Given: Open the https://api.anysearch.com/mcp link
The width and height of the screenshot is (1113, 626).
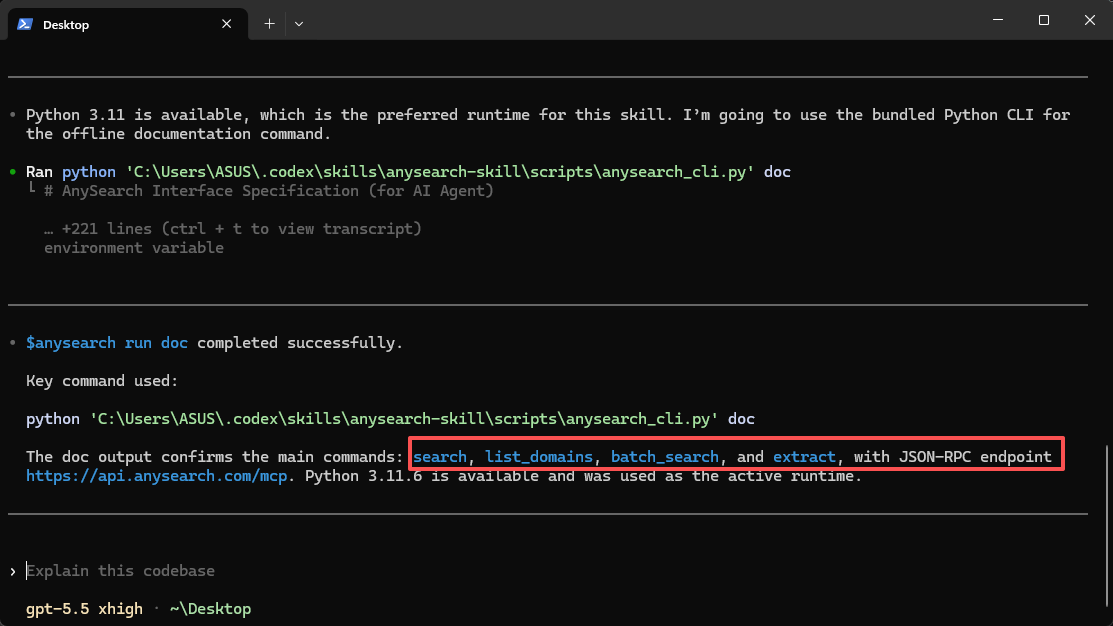Looking at the screenshot, I should (157, 476).
